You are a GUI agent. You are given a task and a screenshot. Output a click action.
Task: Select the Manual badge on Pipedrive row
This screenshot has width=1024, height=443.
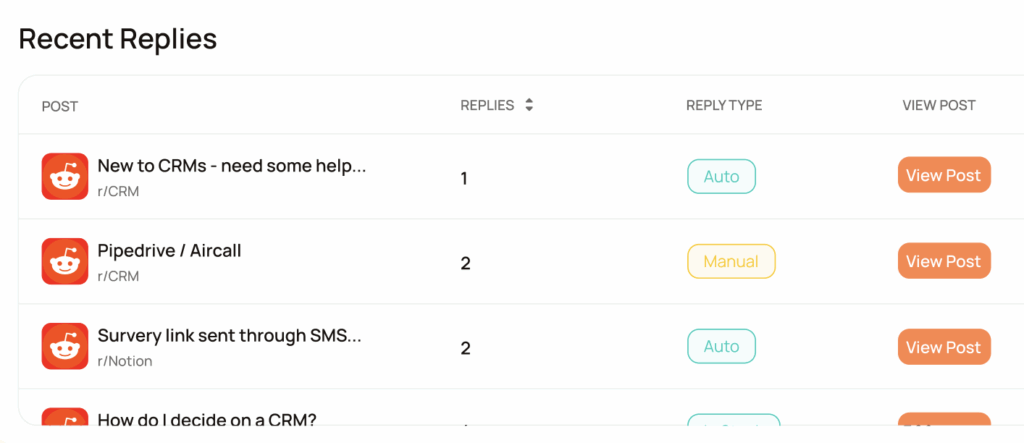(x=731, y=261)
